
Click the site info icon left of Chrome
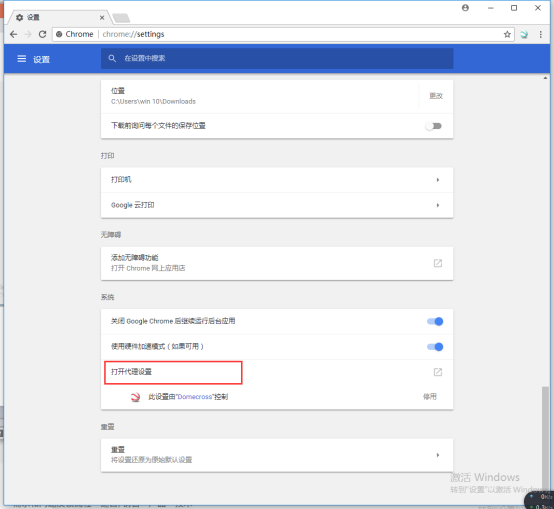(x=59, y=34)
